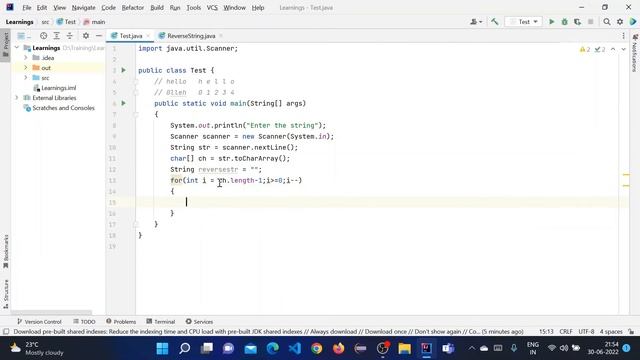Click the src breadcrumb in the navigation bar
This screenshot has height=360, width=640.
coord(45,22)
